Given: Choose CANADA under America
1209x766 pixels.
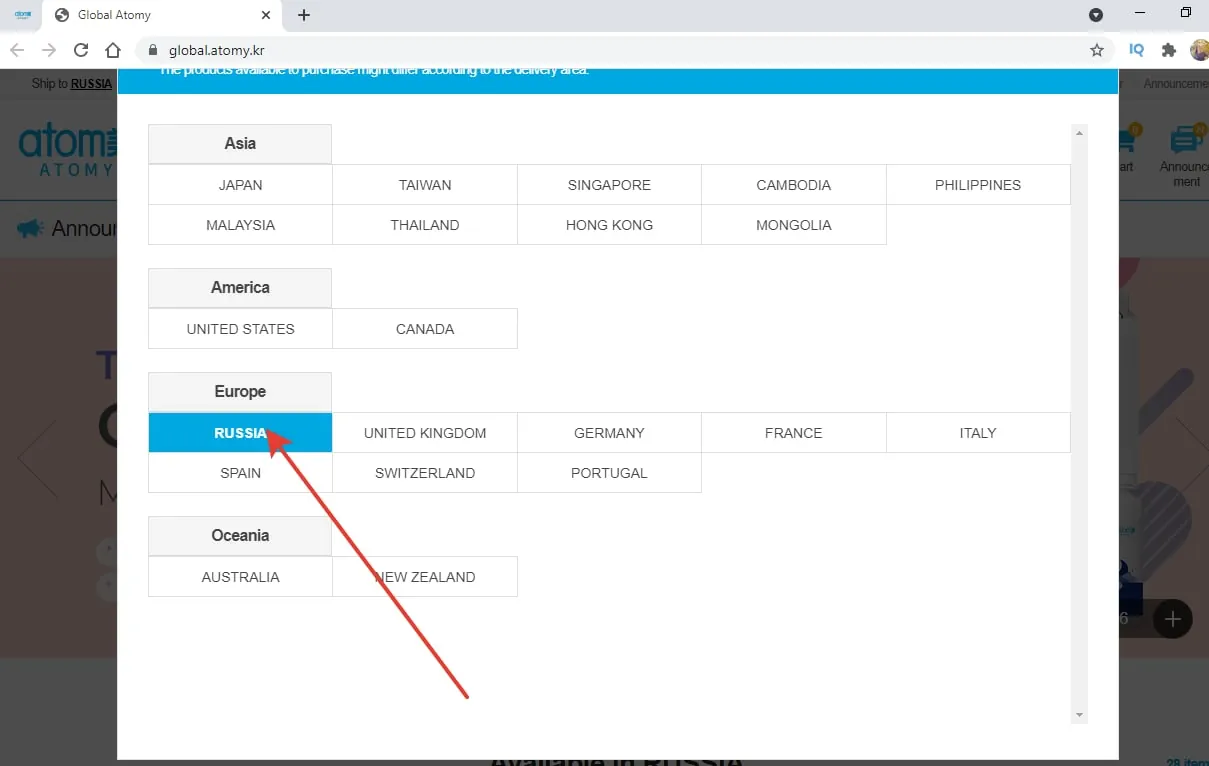Looking at the screenshot, I should pos(425,329).
